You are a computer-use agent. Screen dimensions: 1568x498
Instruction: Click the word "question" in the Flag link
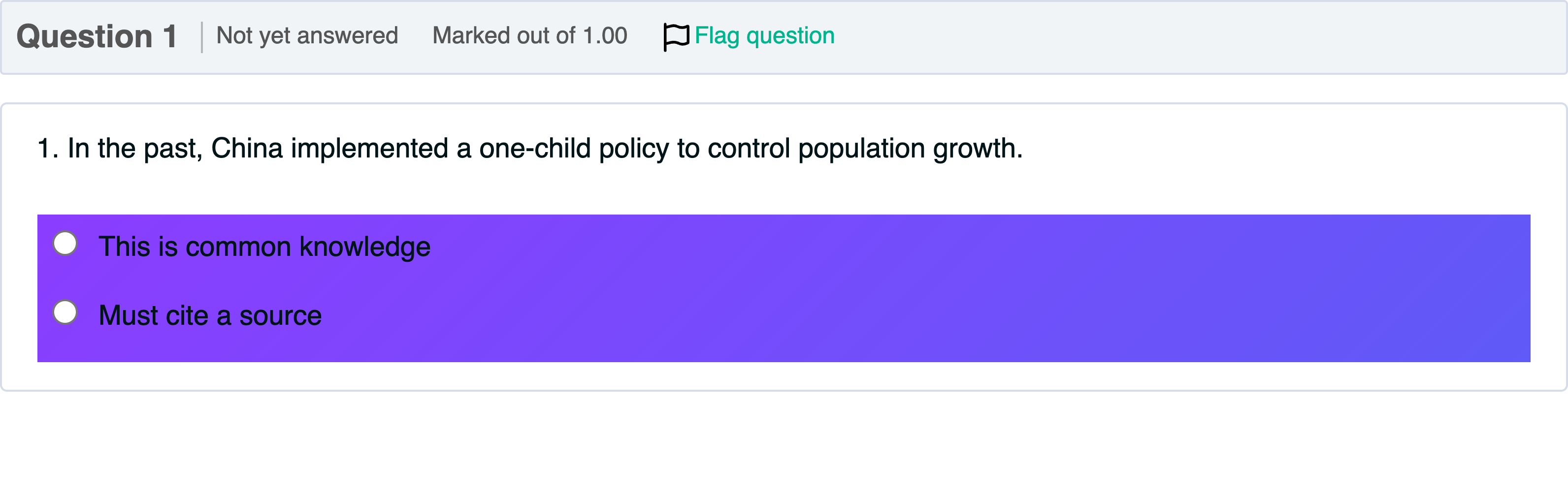click(x=790, y=36)
